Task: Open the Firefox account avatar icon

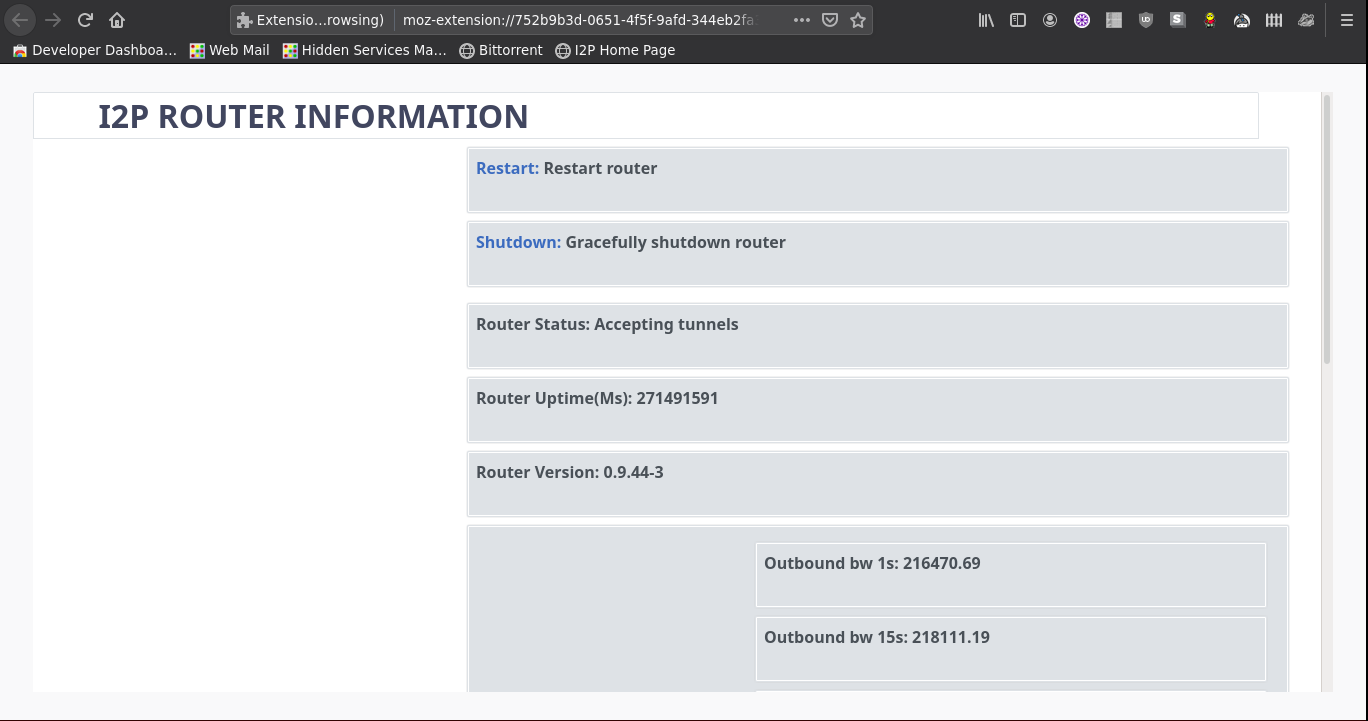Action: (x=1050, y=20)
